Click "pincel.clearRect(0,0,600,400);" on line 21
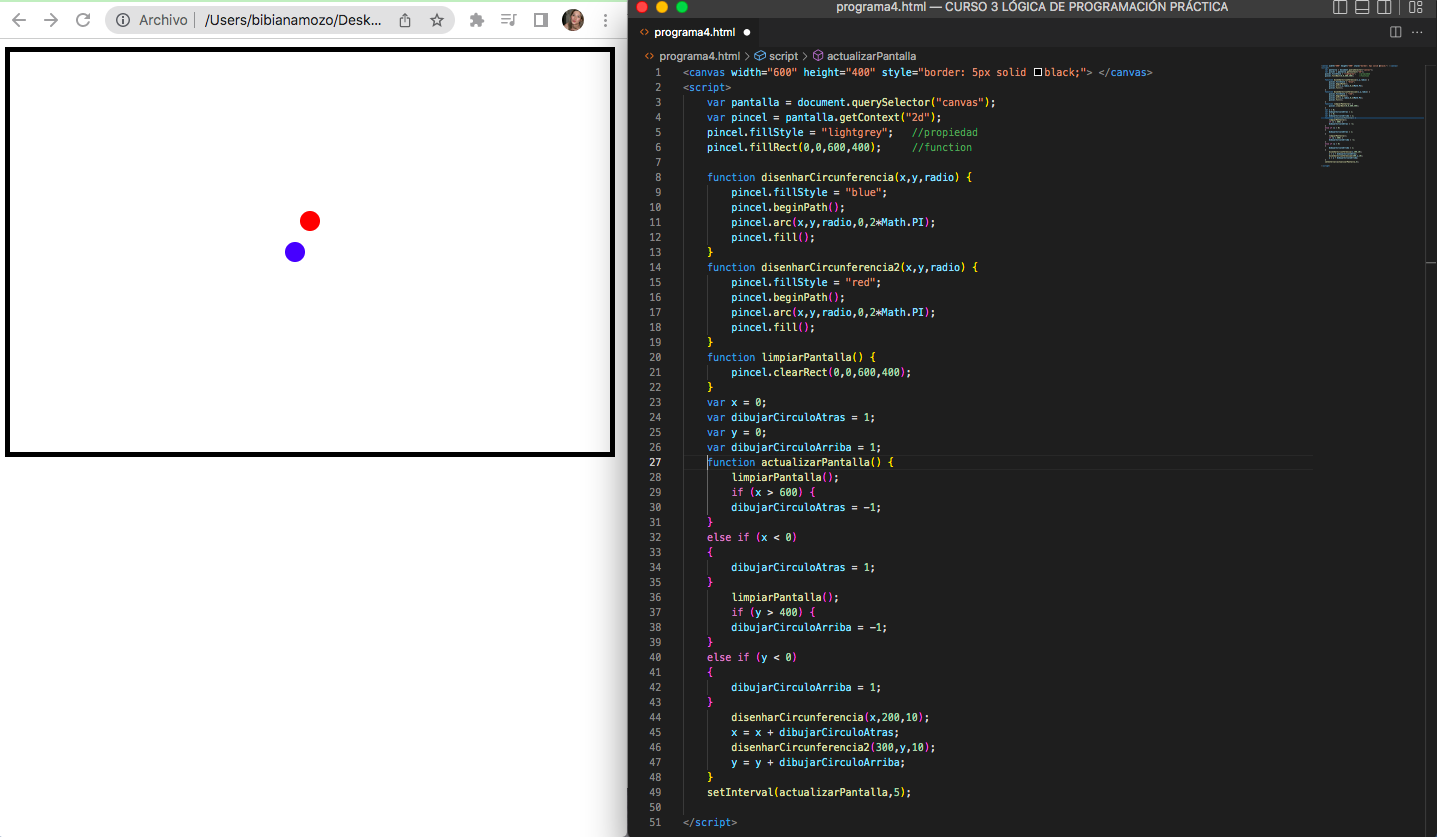The width and height of the screenshot is (1437, 837). (x=821, y=372)
